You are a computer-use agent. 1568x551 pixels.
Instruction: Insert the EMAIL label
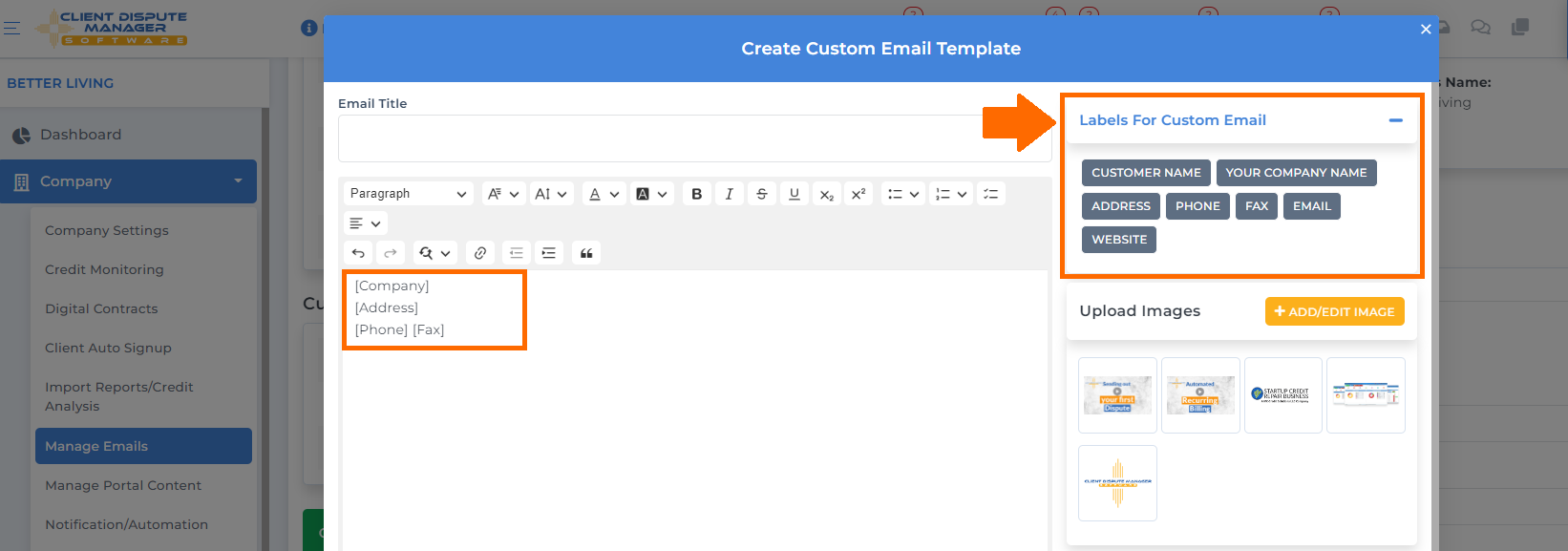tap(1312, 206)
